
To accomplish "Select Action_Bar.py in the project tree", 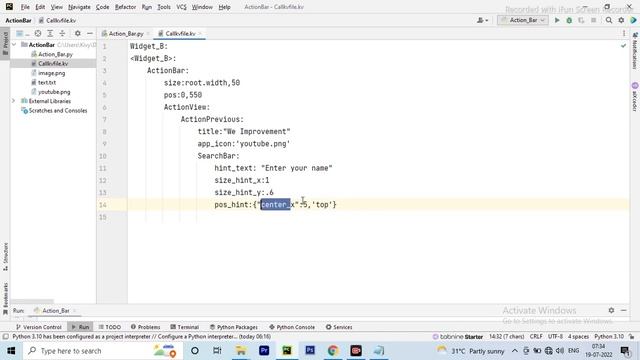I will tap(56, 54).
